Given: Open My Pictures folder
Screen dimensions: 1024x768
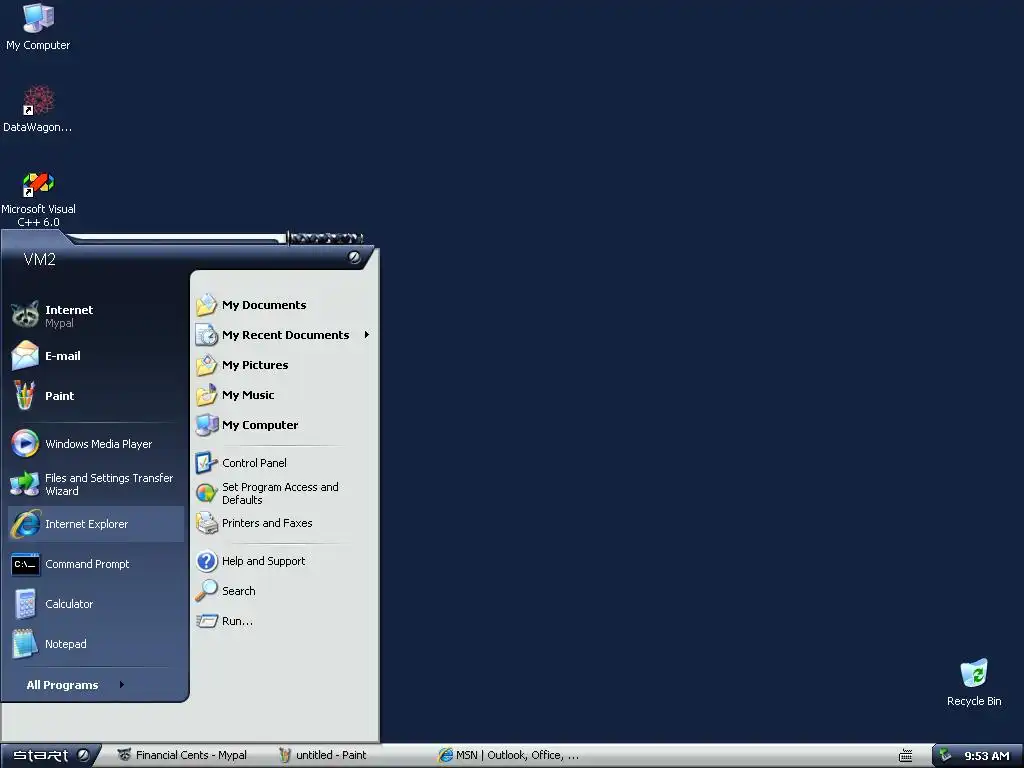Looking at the screenshot, I should click(x=284, y=365).
